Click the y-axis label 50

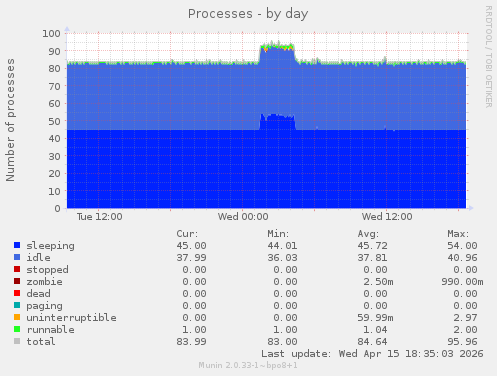[x=54, y=121]
